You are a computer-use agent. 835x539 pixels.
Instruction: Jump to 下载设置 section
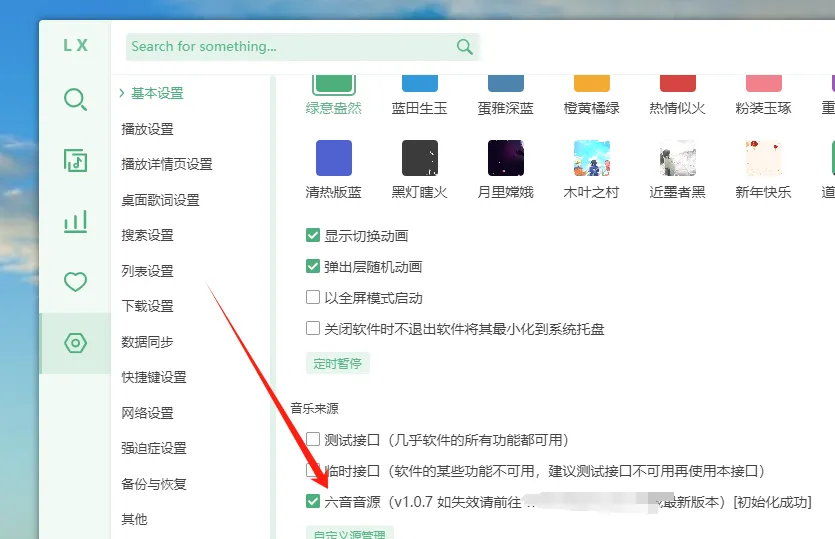148,306
